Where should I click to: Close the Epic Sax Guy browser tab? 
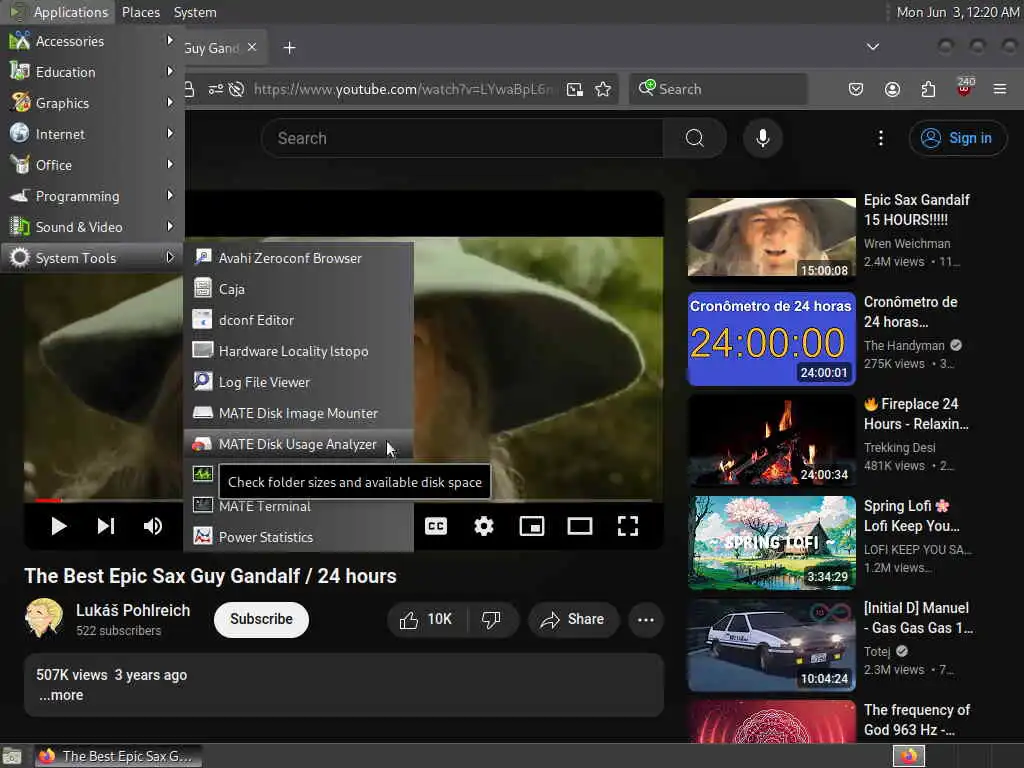pos(252,48)
